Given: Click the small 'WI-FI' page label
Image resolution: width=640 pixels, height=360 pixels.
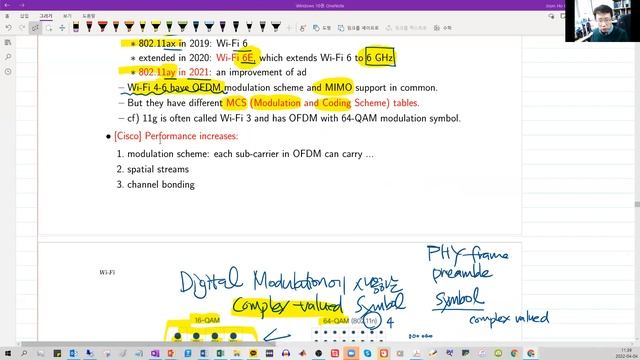Looking at the screenshot, I should tap(107, 272).
